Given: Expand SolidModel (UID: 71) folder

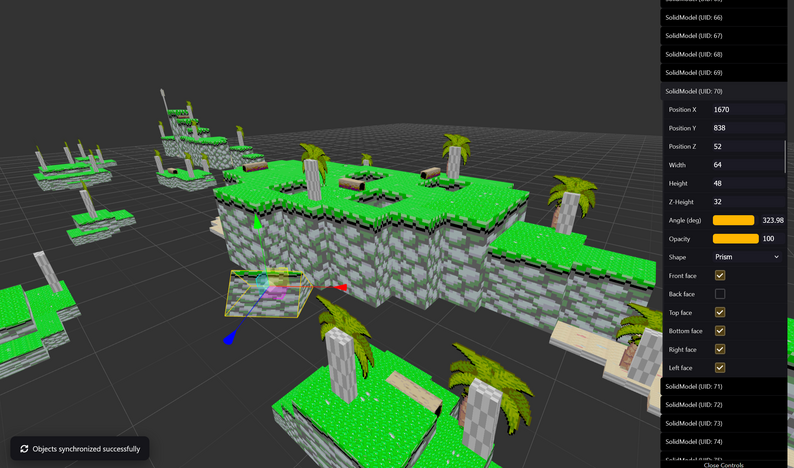Looking at the screenshot, I should [x=724, y=386].
